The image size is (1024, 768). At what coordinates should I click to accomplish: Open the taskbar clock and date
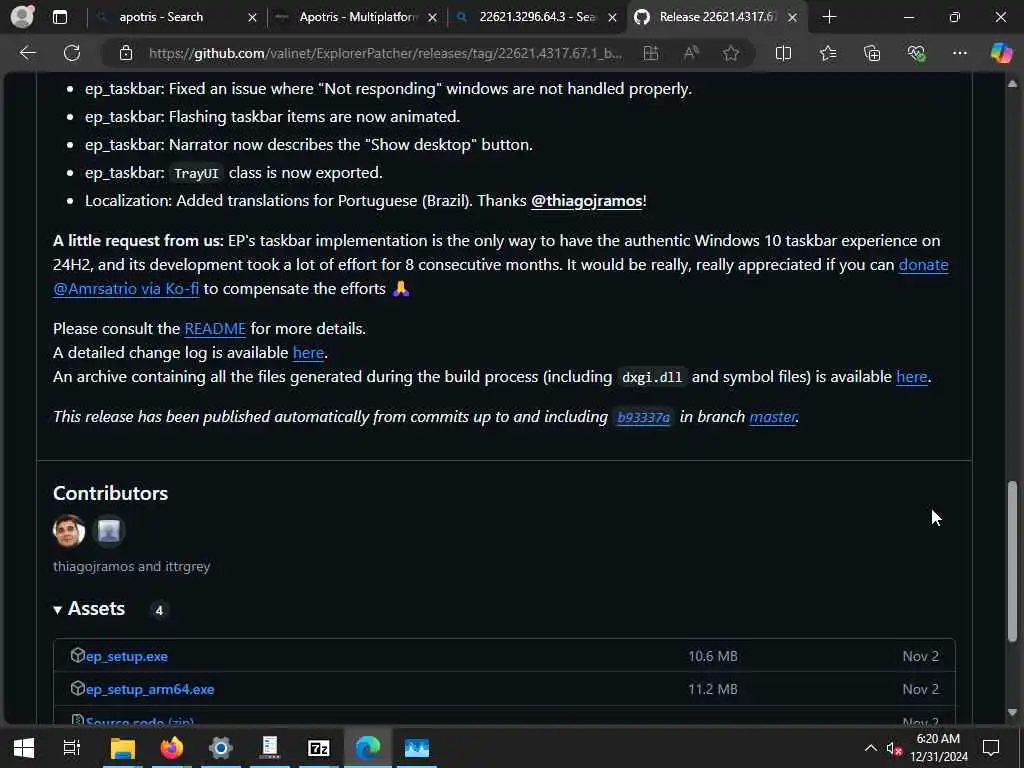[938, 748]
